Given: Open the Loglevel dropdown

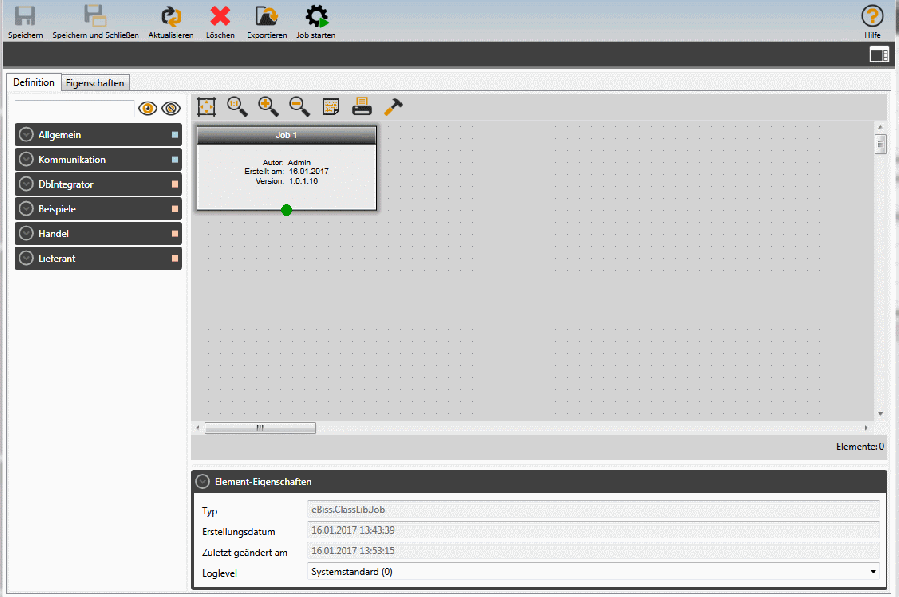Looking at the screenshot, I should pyautogui.click(x=593, y=572).
